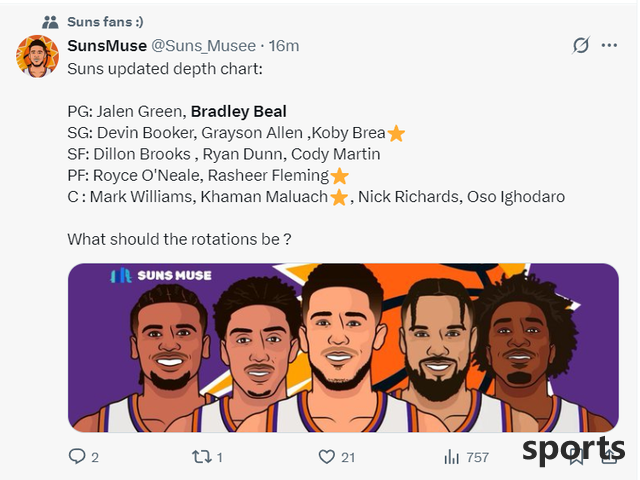
Task: Open view analytics bar chart icon
Action: pyautogui.click(x=451, y=457)
